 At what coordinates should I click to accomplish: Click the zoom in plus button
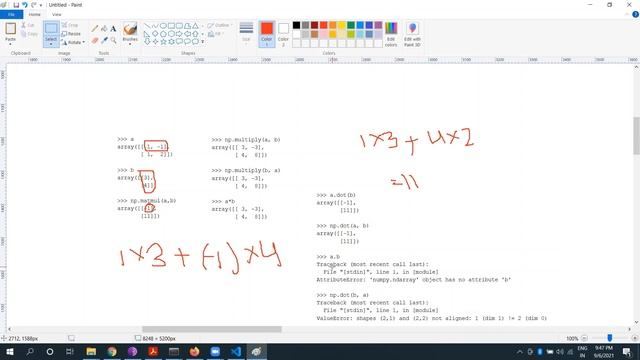pos(634,338)
